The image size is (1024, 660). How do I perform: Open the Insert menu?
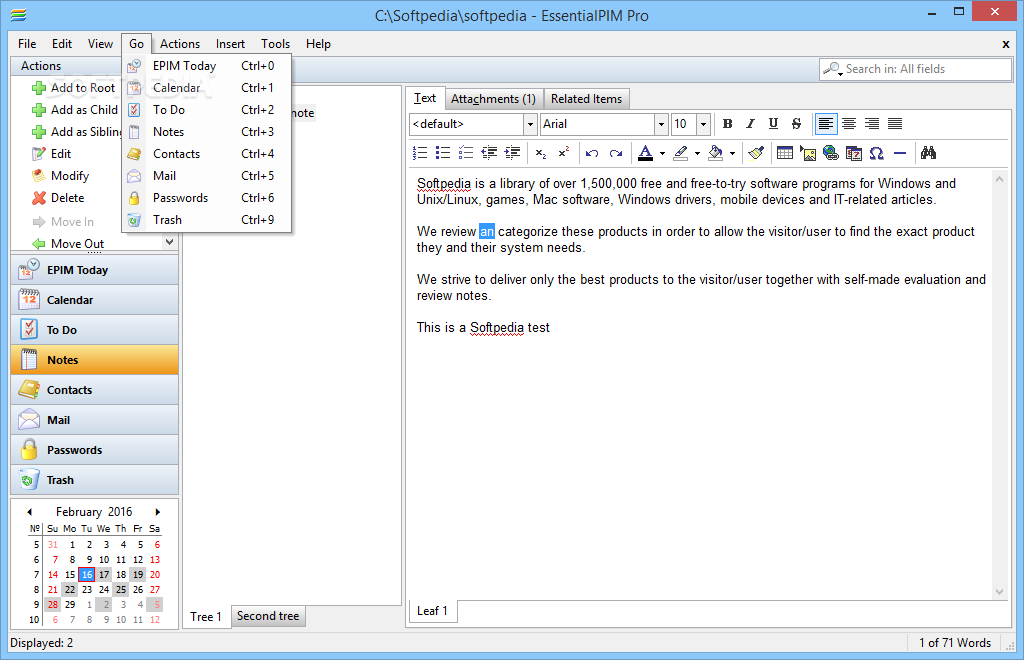(x=231, y=44)
